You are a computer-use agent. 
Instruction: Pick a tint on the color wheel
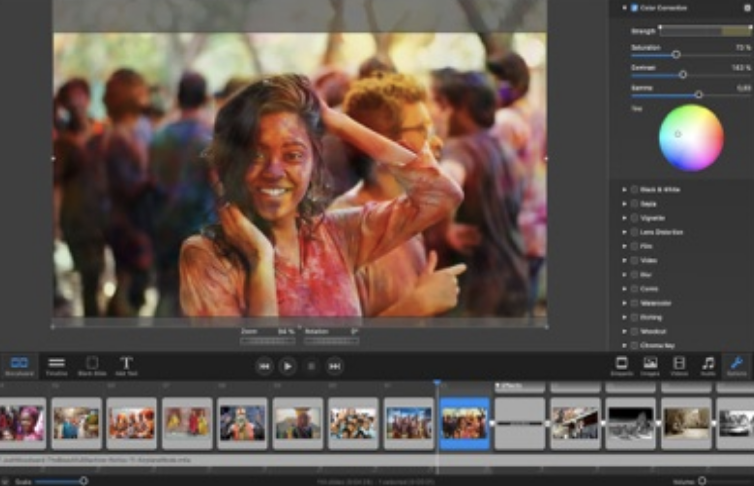[691, 138]
